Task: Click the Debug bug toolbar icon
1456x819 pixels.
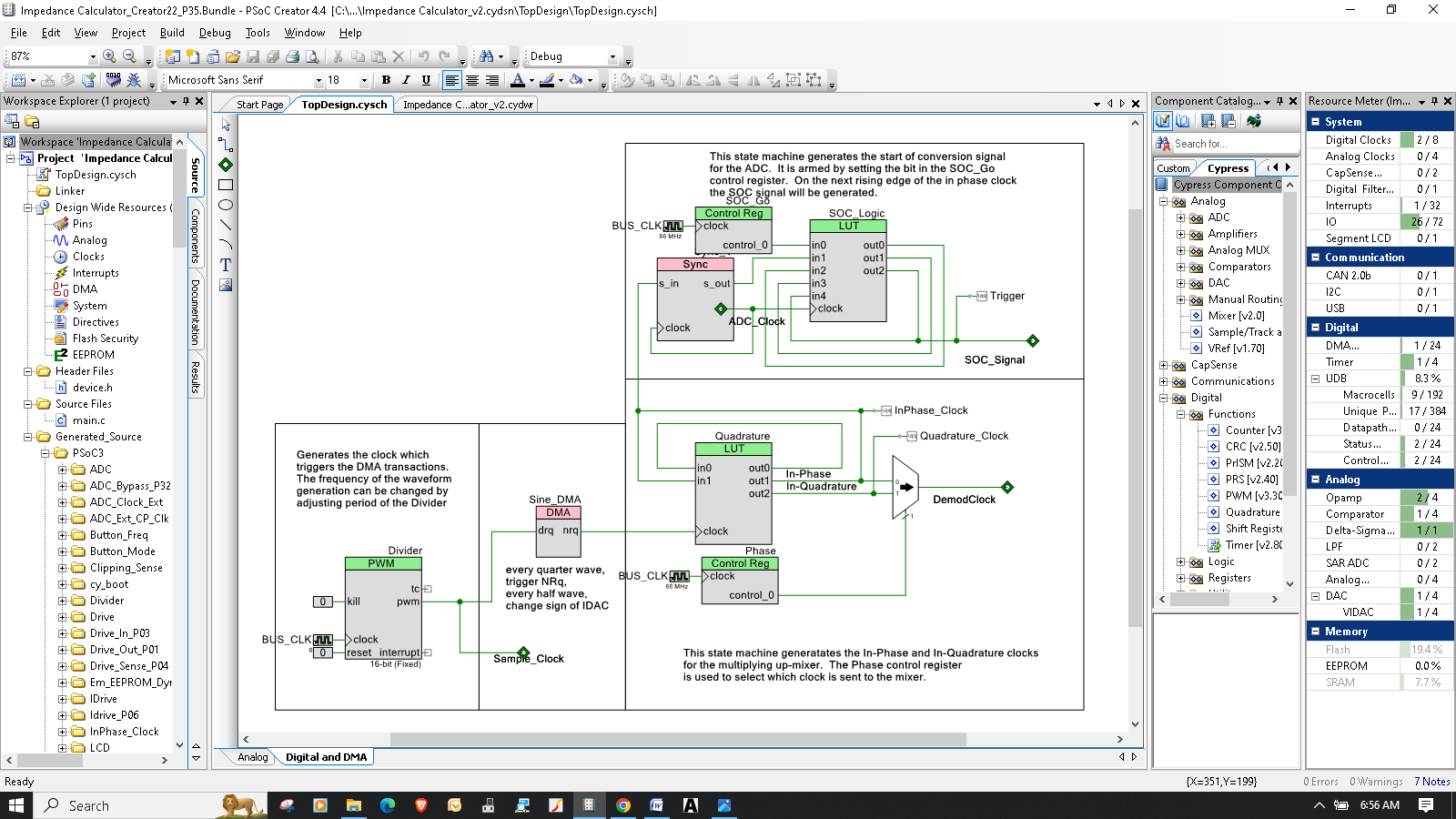Action: pyautogui.click(x=134, y=80)
